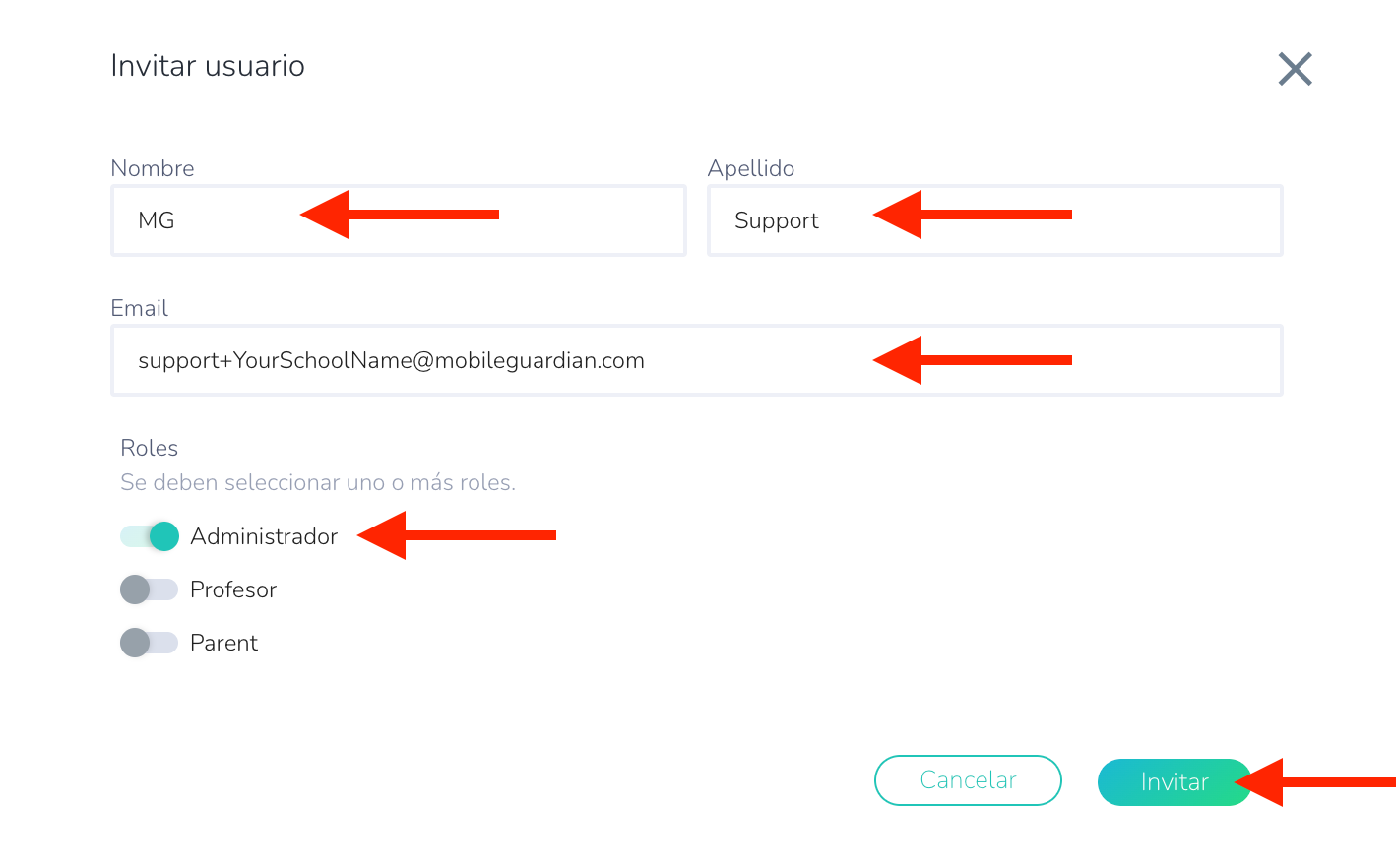Enable the Profesor role switch
The image size is (1396, 868).
tap(150, 589)
